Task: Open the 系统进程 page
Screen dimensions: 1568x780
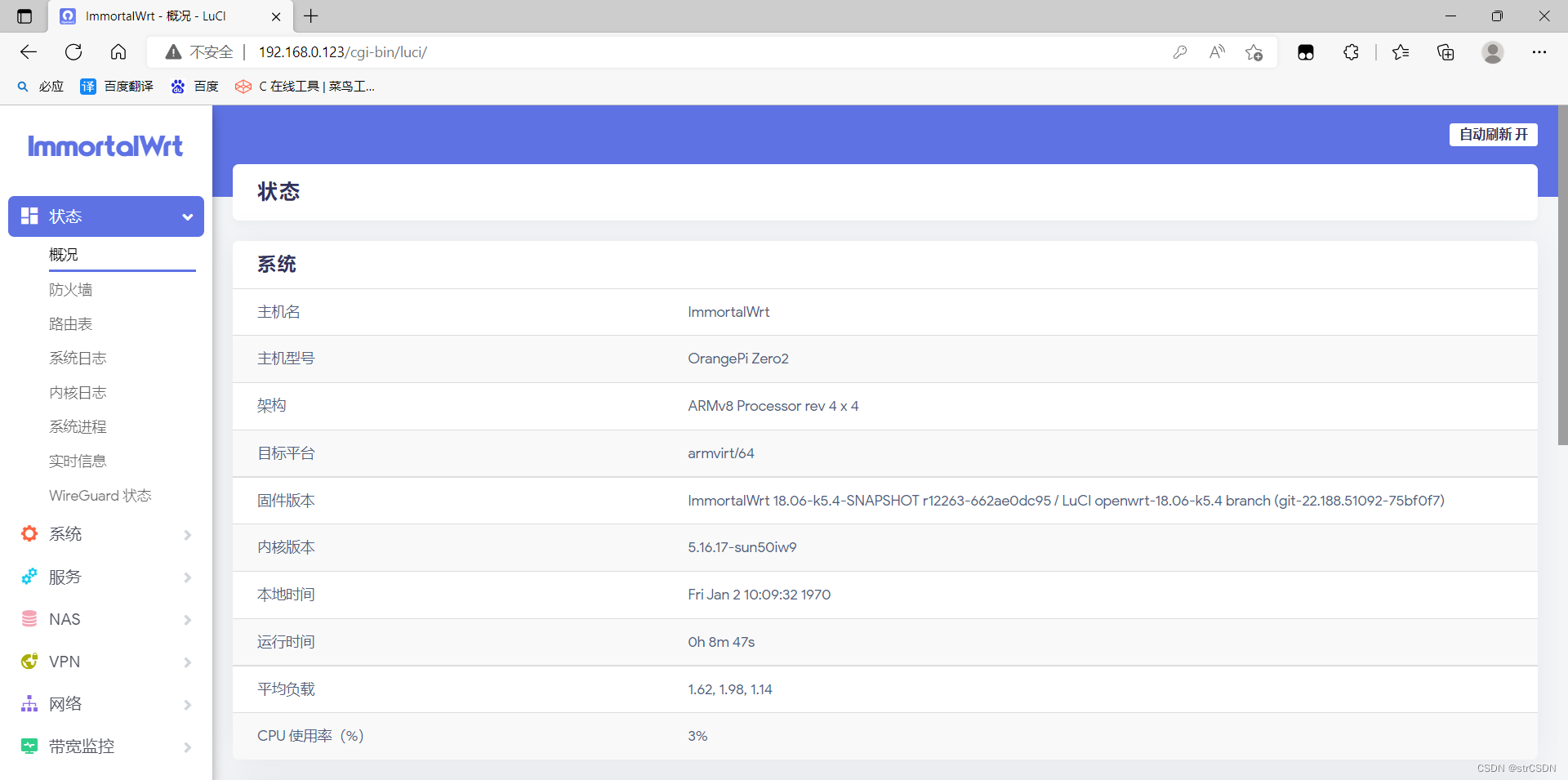Action: tap(78, 427)
